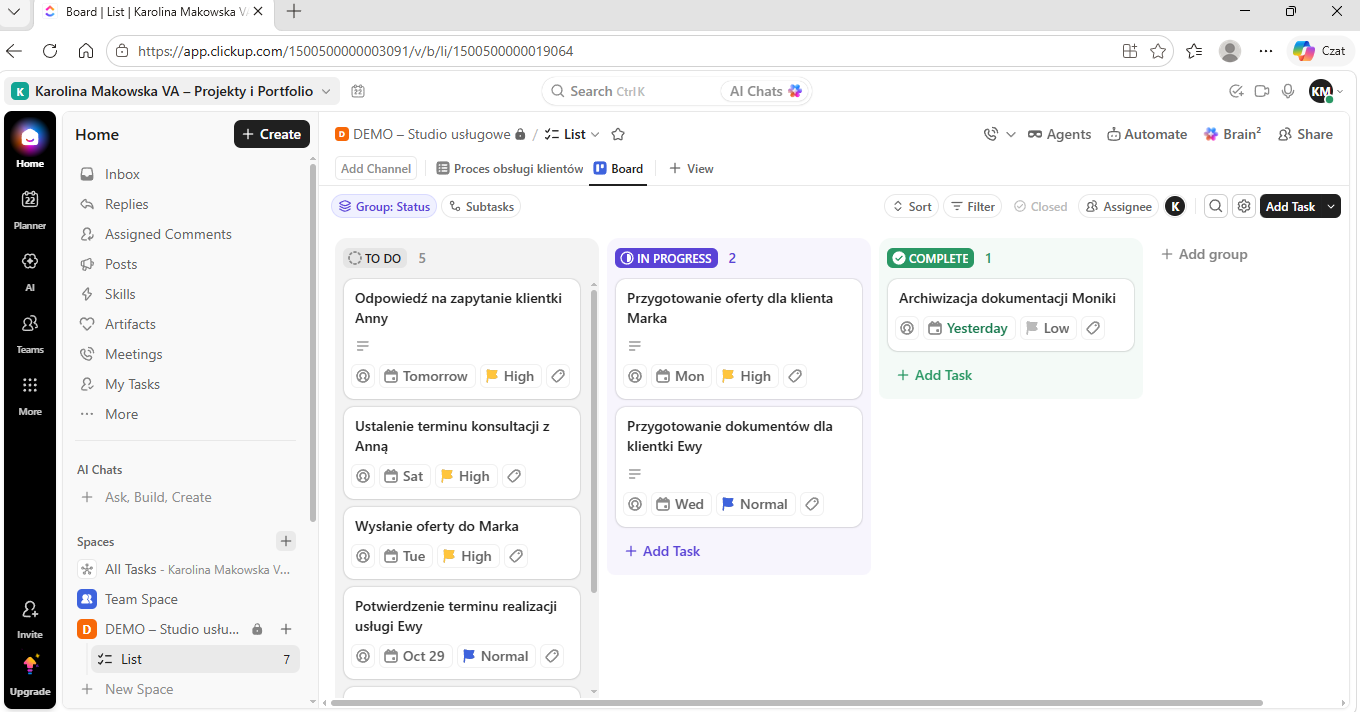Toggle showing Closed tasks
The height and width of the screenshot is (712, 1360).
(1040, 207)
